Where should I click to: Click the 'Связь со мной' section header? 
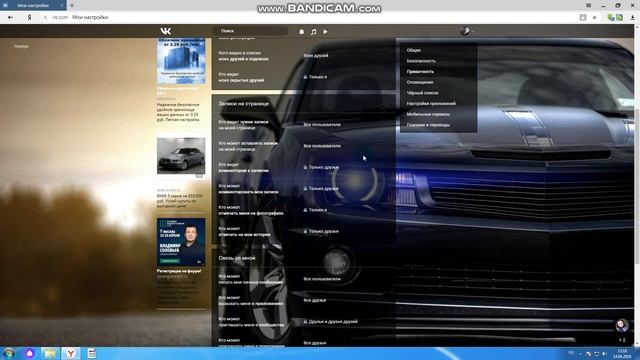237,258
